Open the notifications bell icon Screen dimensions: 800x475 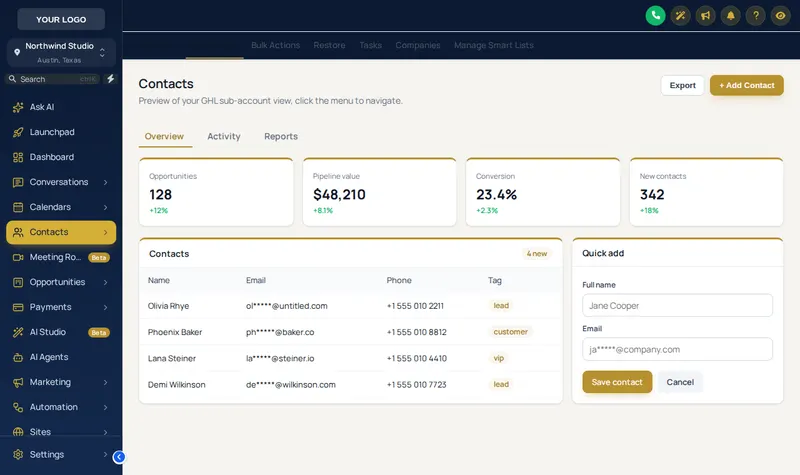coord(731,16)
